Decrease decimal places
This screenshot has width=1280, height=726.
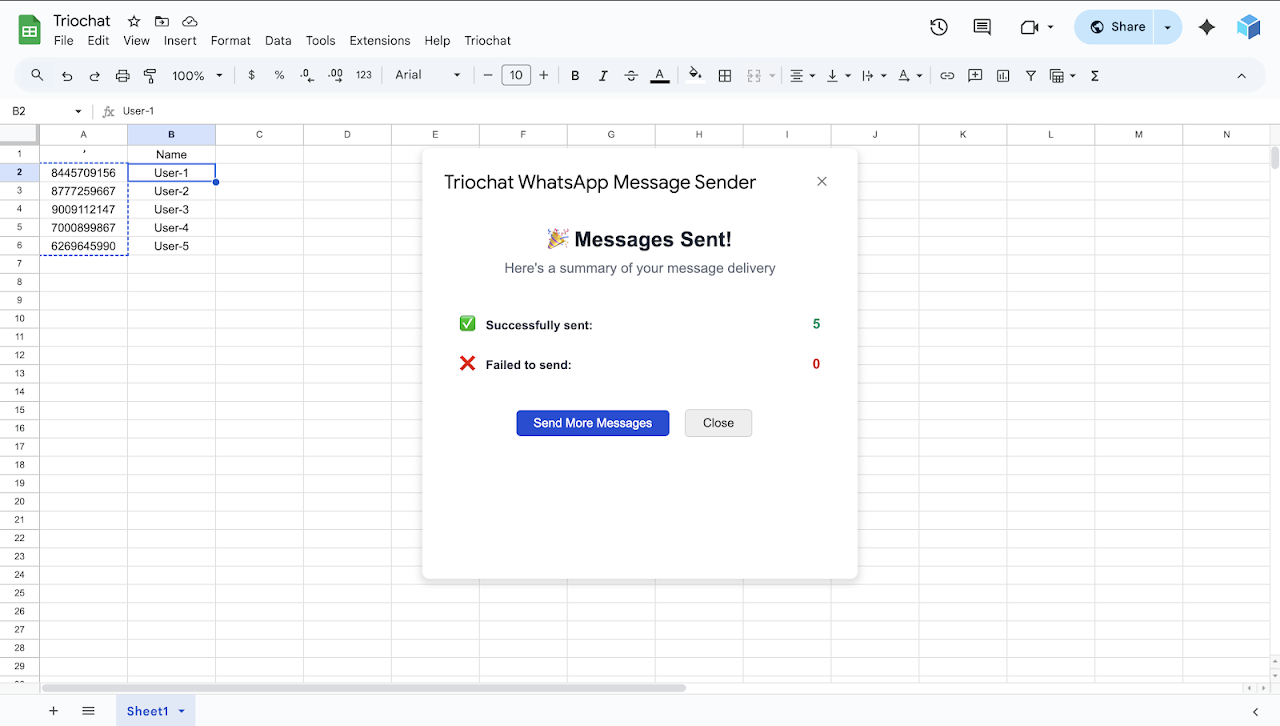[x=307, y=75]
